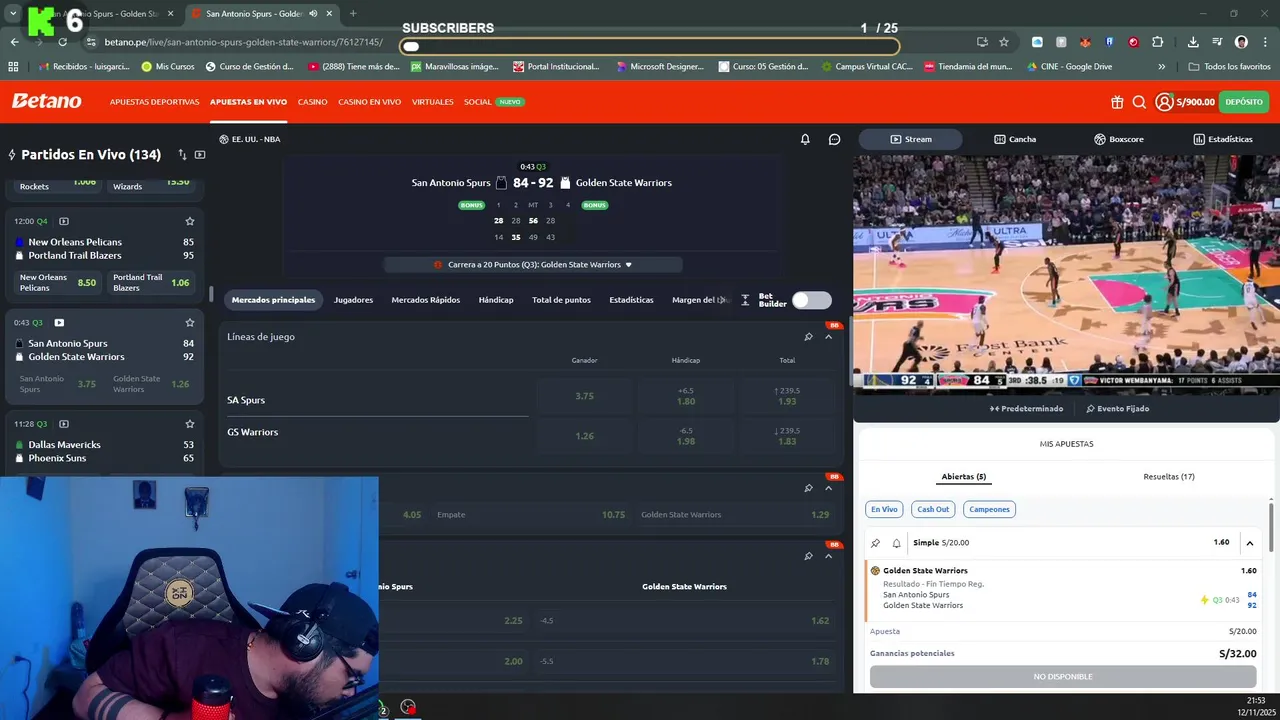Click the notification bell icon for the match
1280x720 pixels.
click(x=805, y=139)
